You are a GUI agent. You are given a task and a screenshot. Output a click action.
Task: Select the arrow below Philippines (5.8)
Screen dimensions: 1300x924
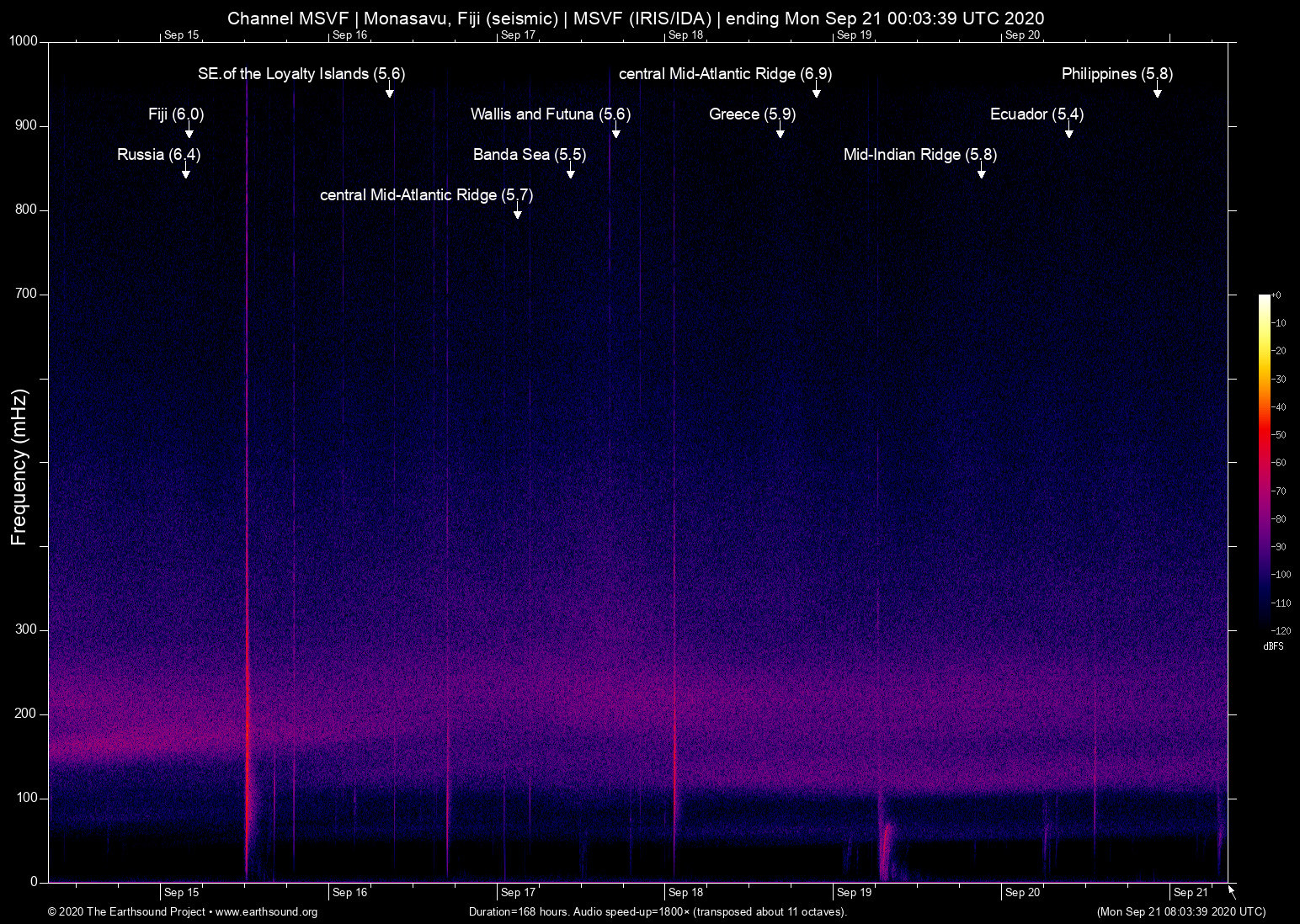(1158, 92)
